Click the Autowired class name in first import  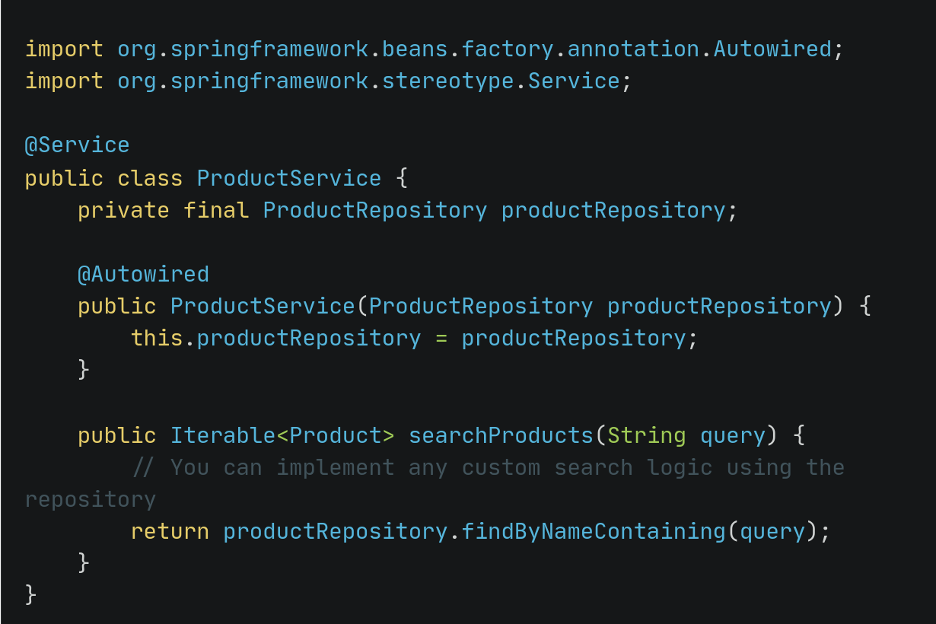[772, 49]
